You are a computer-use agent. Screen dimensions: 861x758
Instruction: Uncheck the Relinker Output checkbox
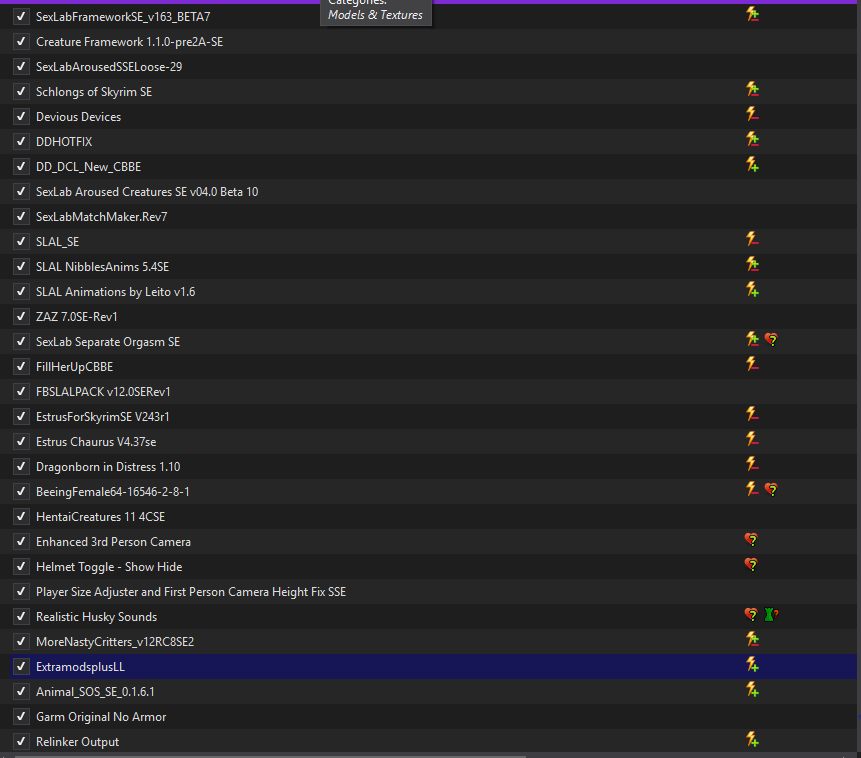click(21, 742)
